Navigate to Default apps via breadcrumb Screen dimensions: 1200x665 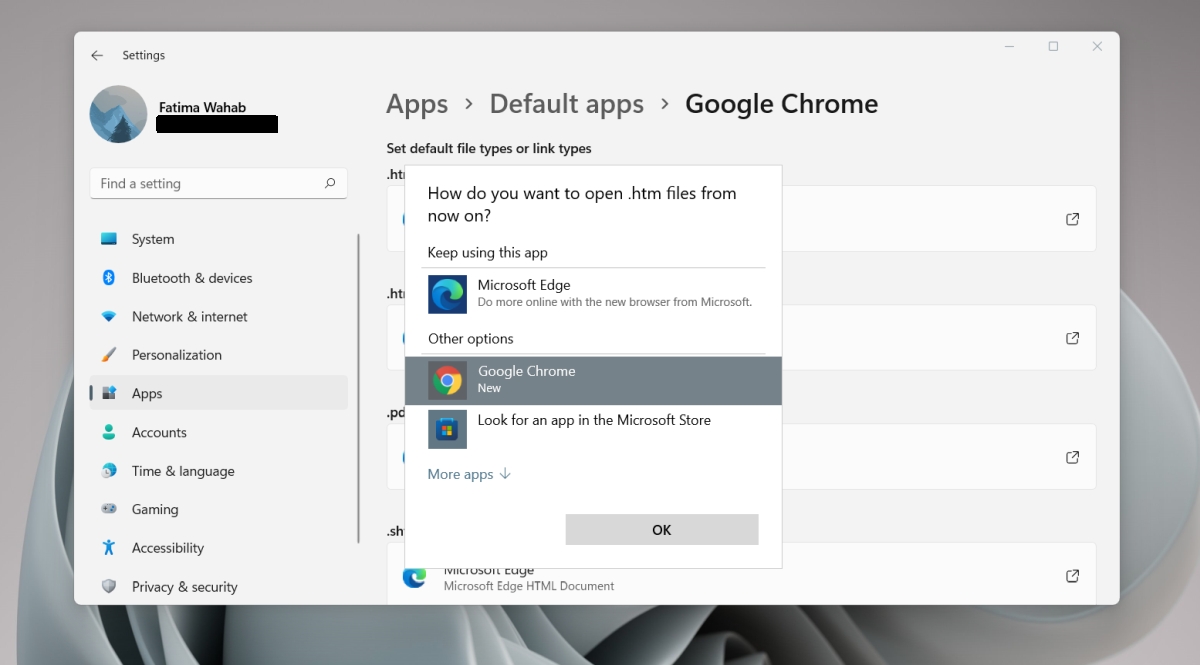566,104
